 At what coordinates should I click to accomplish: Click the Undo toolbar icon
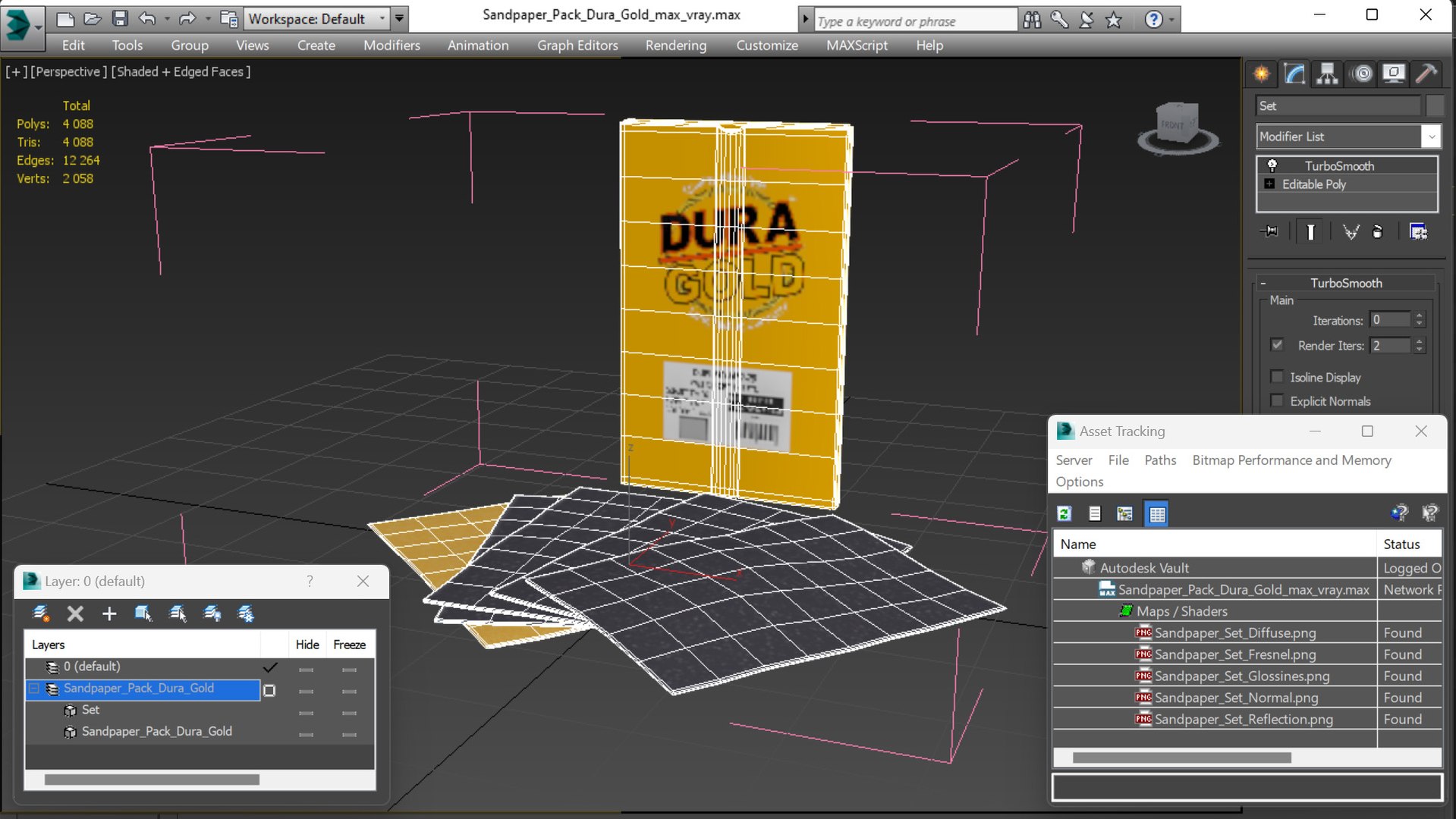[147, 18]
